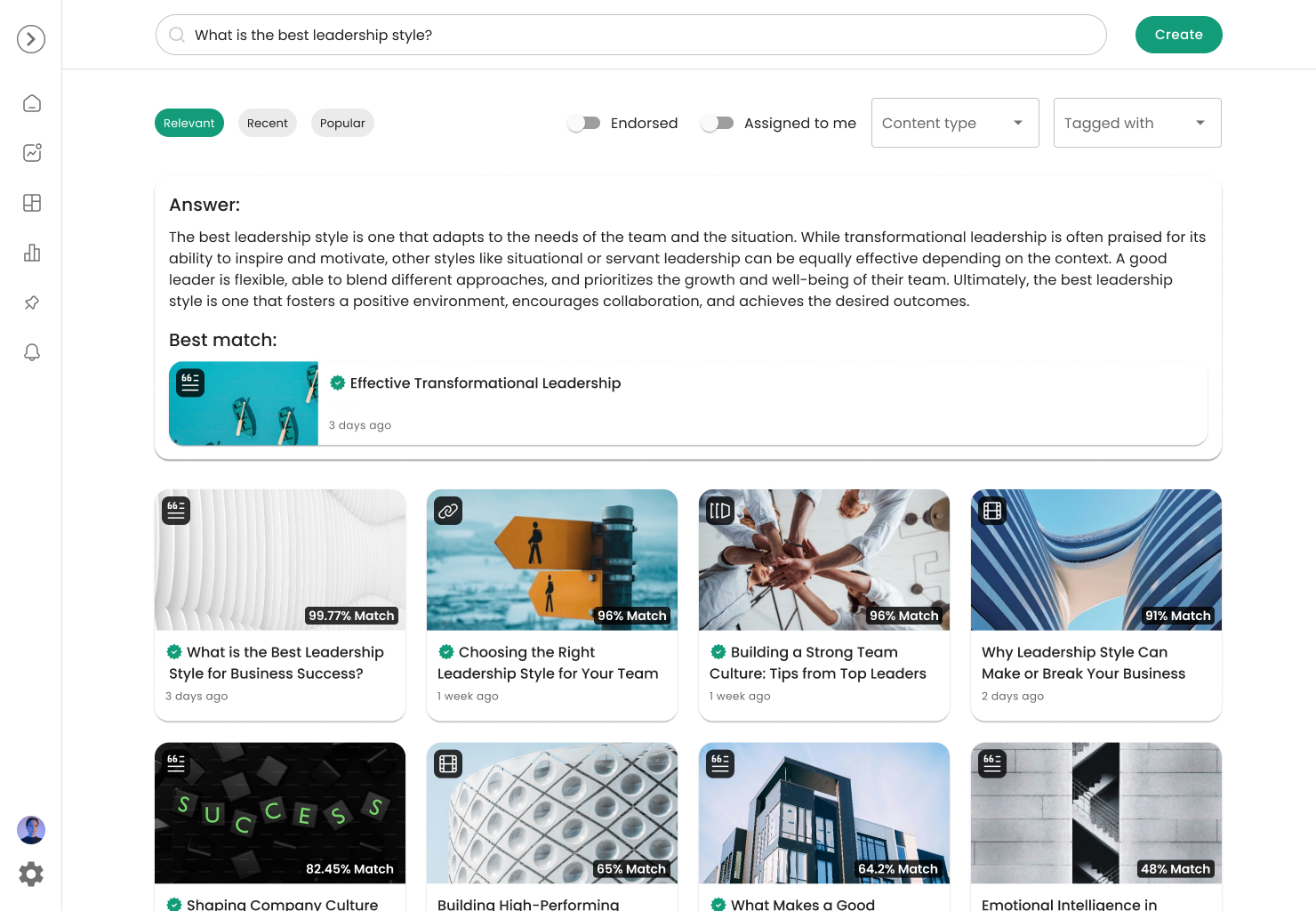Click Emotional Intelligence in title
Viewport: 1316px width, 911px height.
pyautogui.click(x=1070, y=904)
